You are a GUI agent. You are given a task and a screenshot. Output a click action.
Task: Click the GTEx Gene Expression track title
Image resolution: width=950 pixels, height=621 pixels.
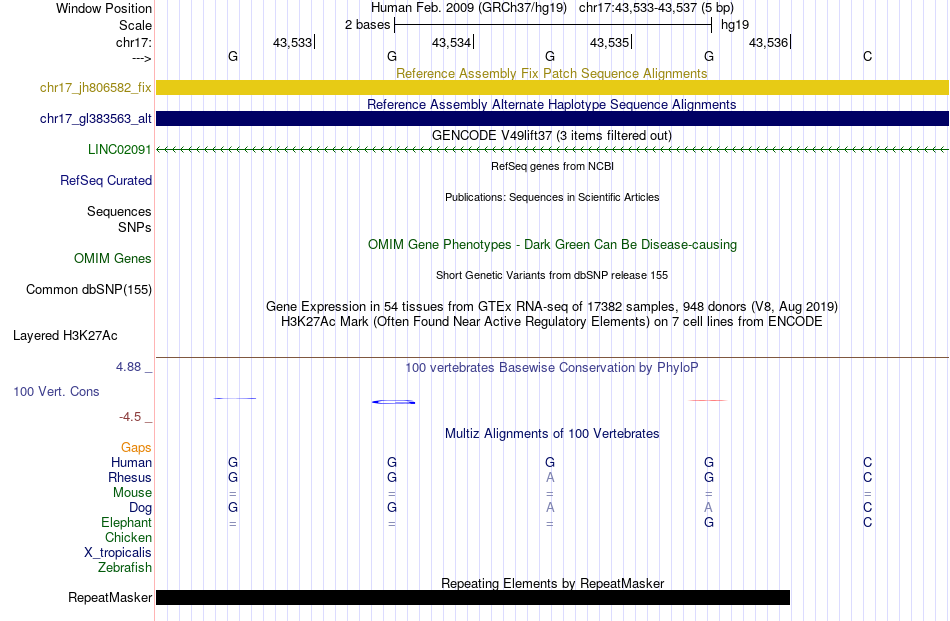[x=552, y=307]
